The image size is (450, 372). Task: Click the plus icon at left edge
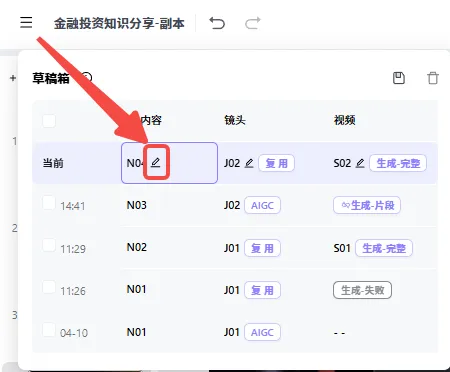[x=13, y=78]
